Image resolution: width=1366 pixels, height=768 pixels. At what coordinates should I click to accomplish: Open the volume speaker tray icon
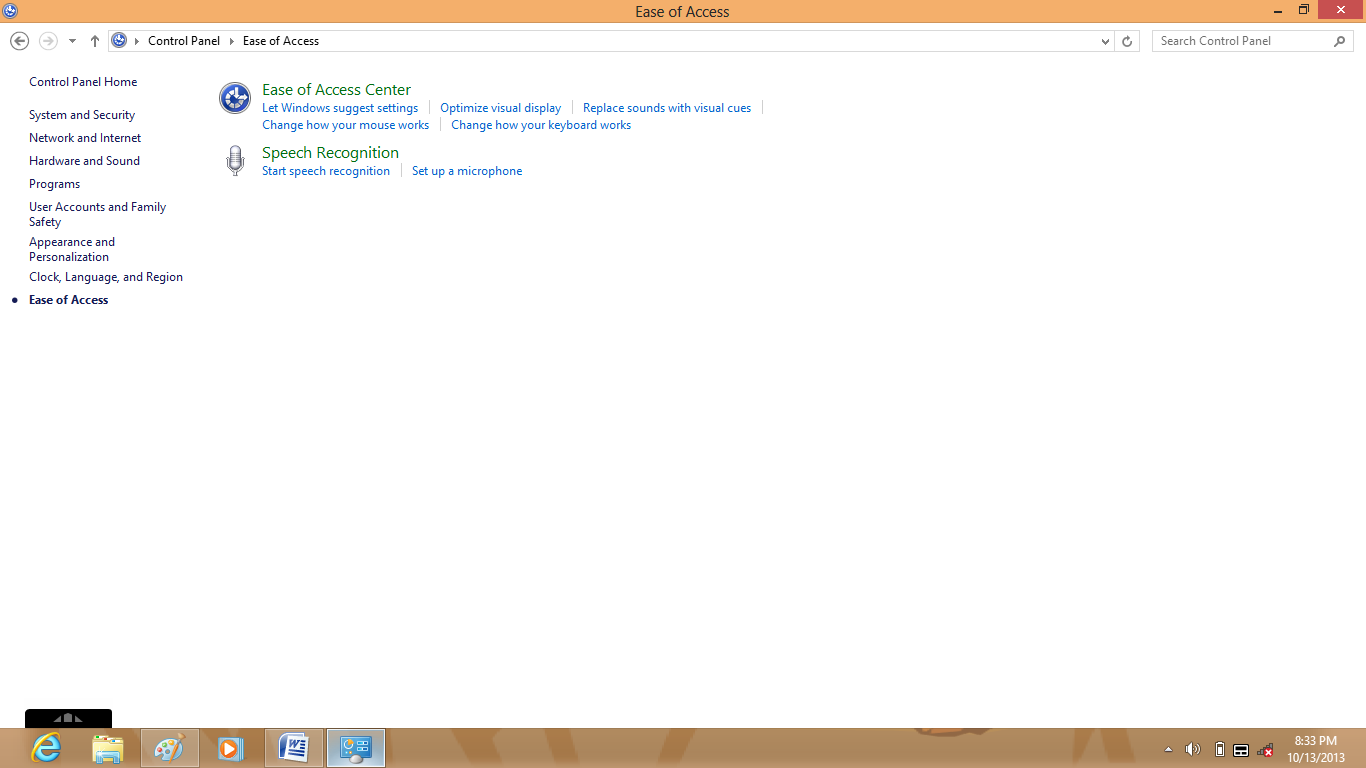(x=1192, y=749)
